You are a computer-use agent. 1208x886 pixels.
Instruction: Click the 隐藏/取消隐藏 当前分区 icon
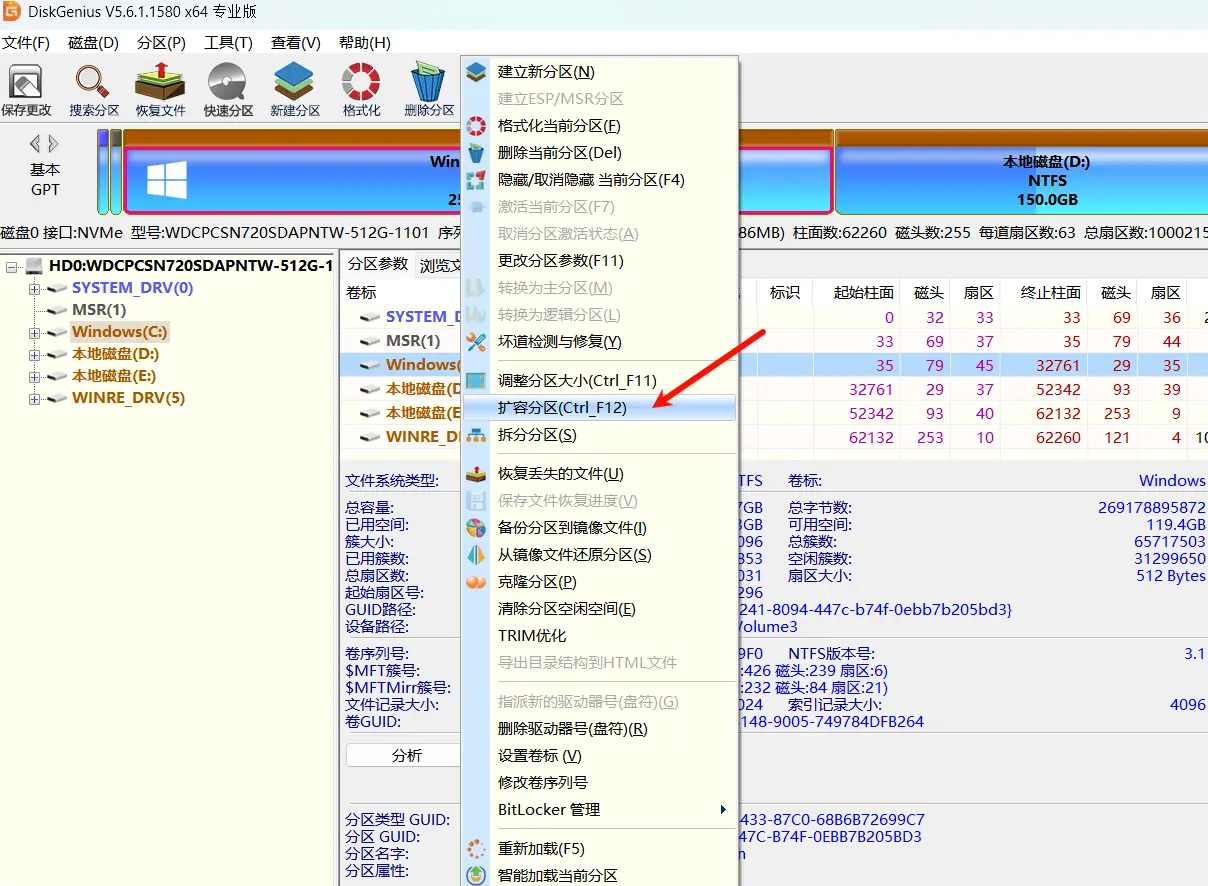[477, 180]
